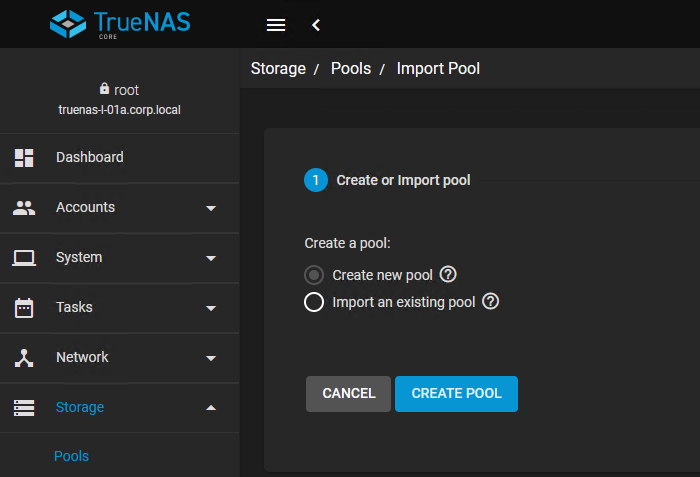The height and width of the screenshot is (477, 700).
Task: Open help tooltip for Create new pool
Action: (448, 275)
